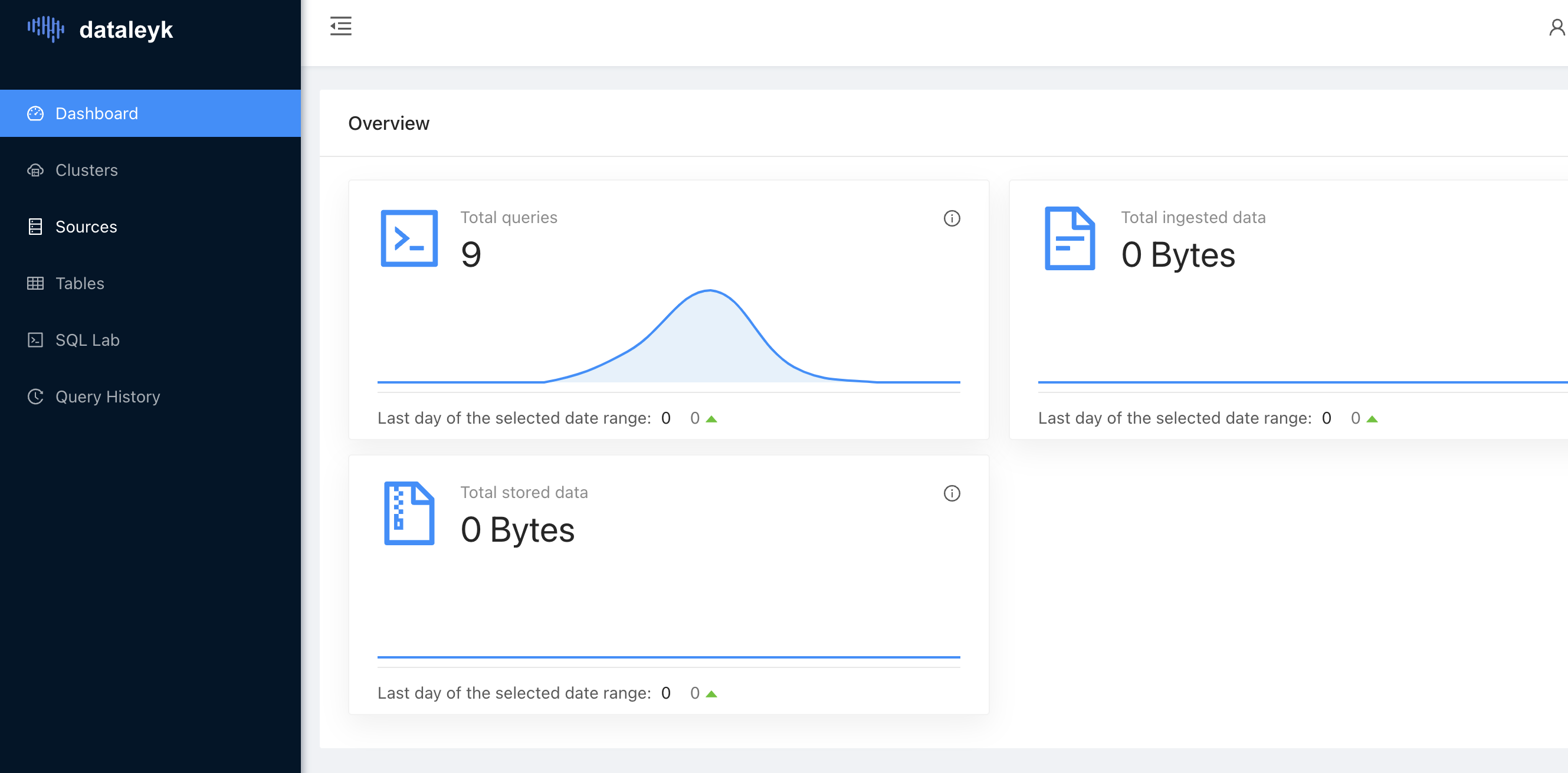
Task: Click the dataleyk brand name
Action: pos(126,30)
